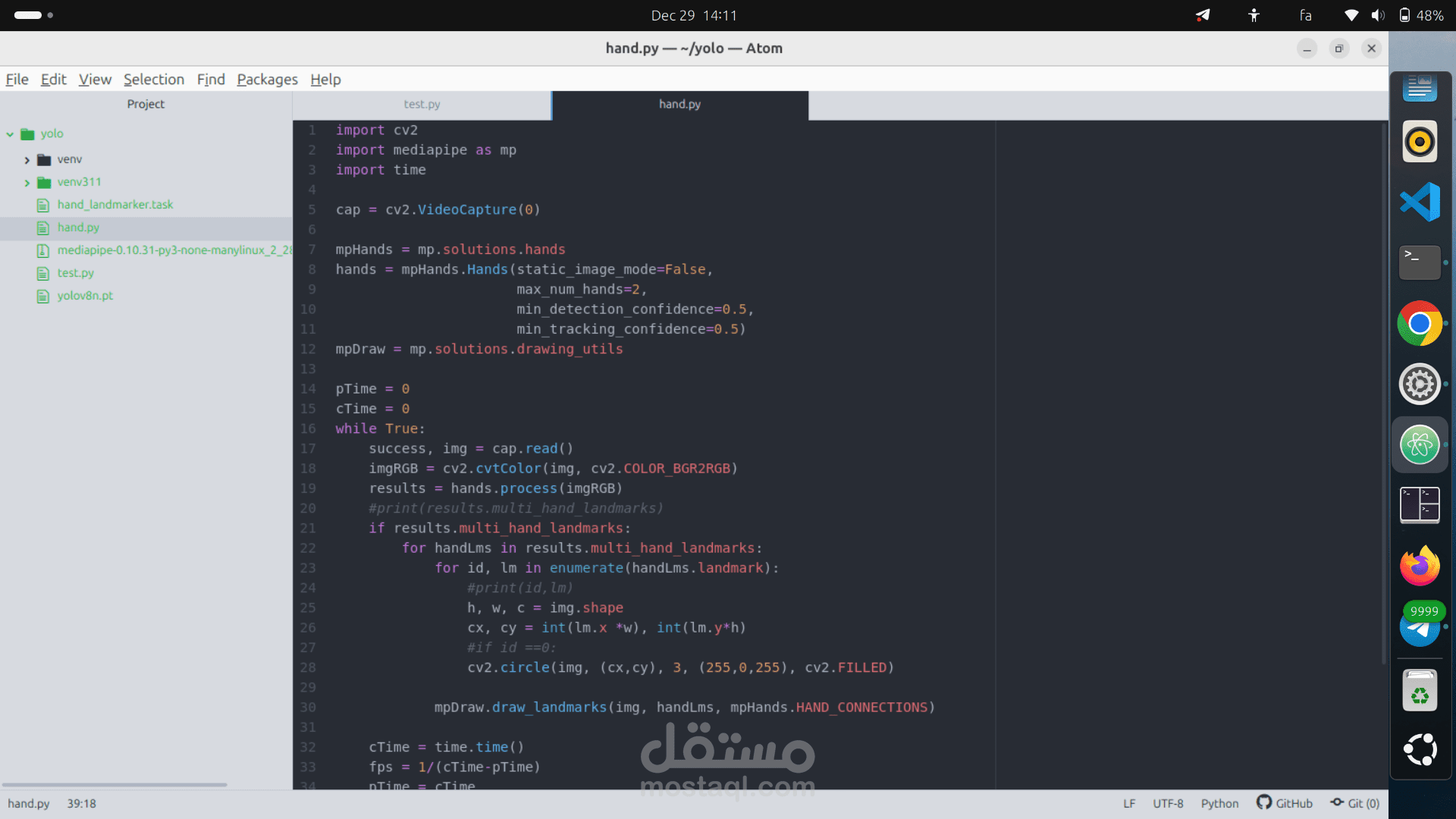
Task: Switch to the test.py tab
Action: (422, 105)
